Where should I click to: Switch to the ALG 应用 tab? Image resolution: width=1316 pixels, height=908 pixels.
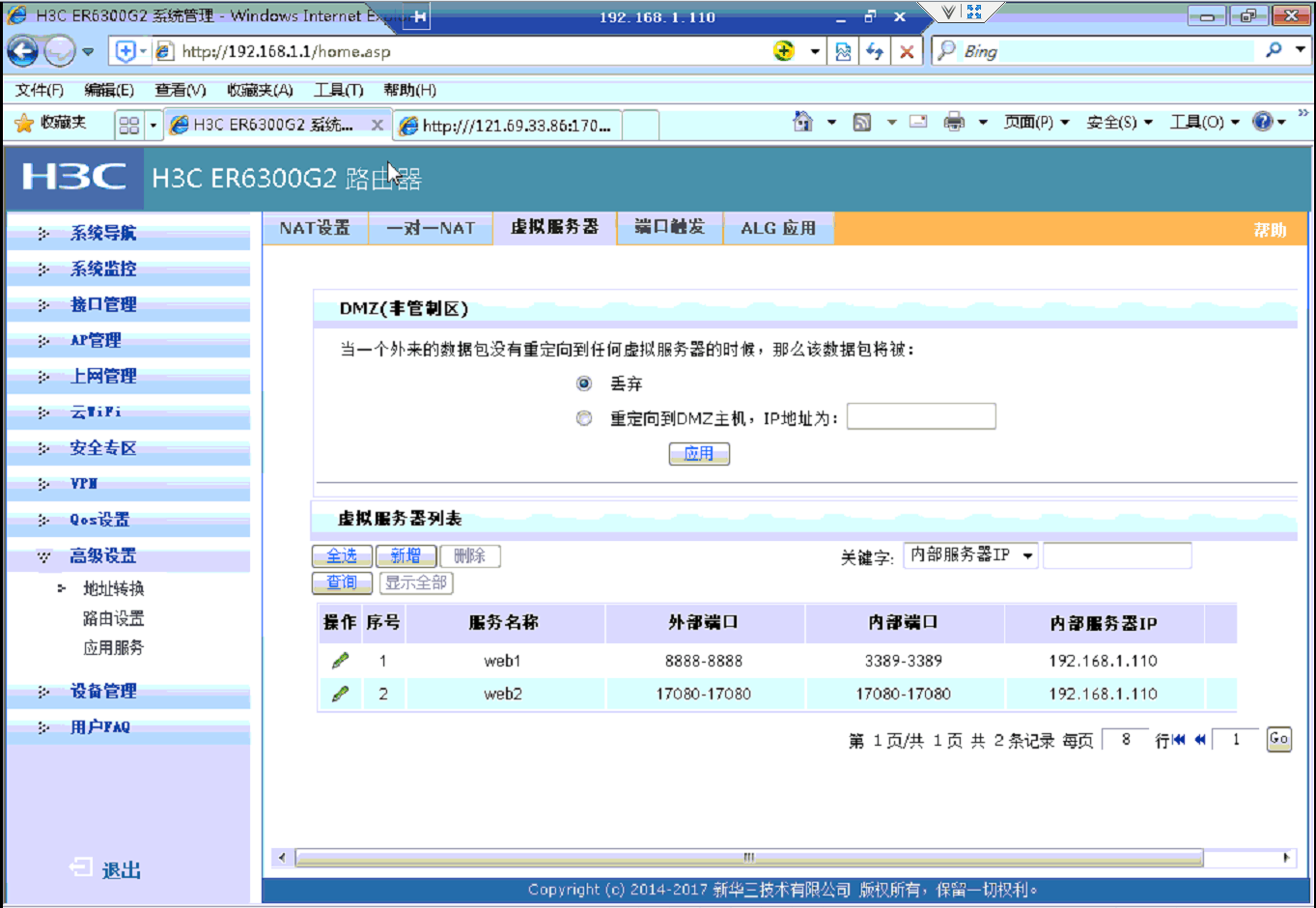tap(778, 228)
